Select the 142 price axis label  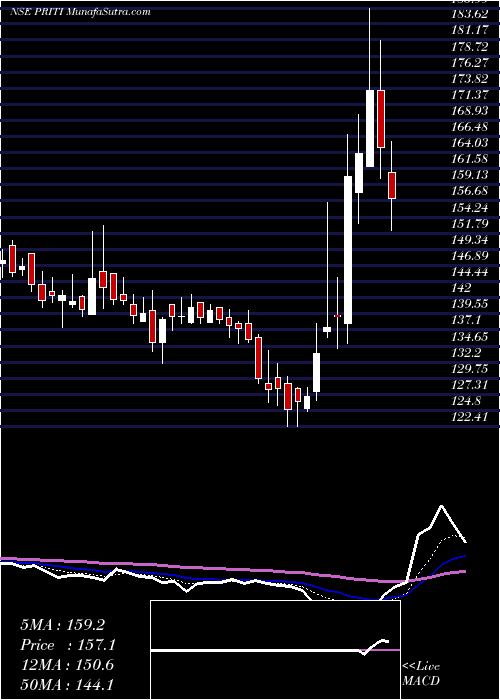(462, 288)
